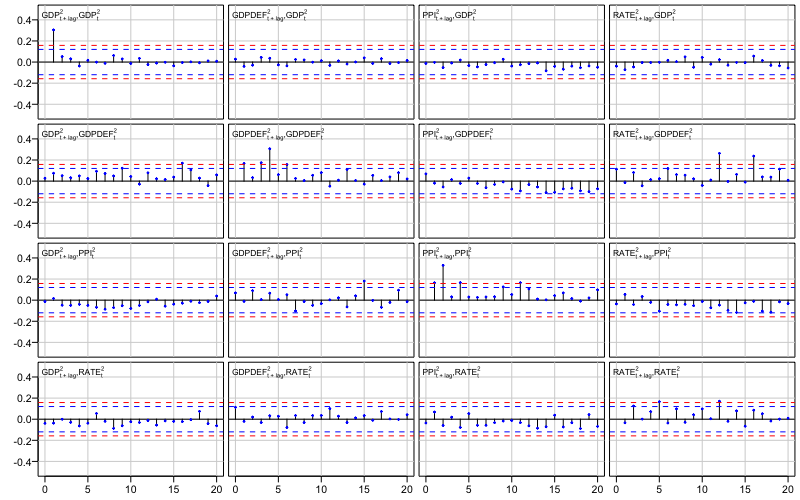Screen dimensions: 800x500
Task: Click the GDP t+lag, RATE t panel title
Action: pos(73,371)
